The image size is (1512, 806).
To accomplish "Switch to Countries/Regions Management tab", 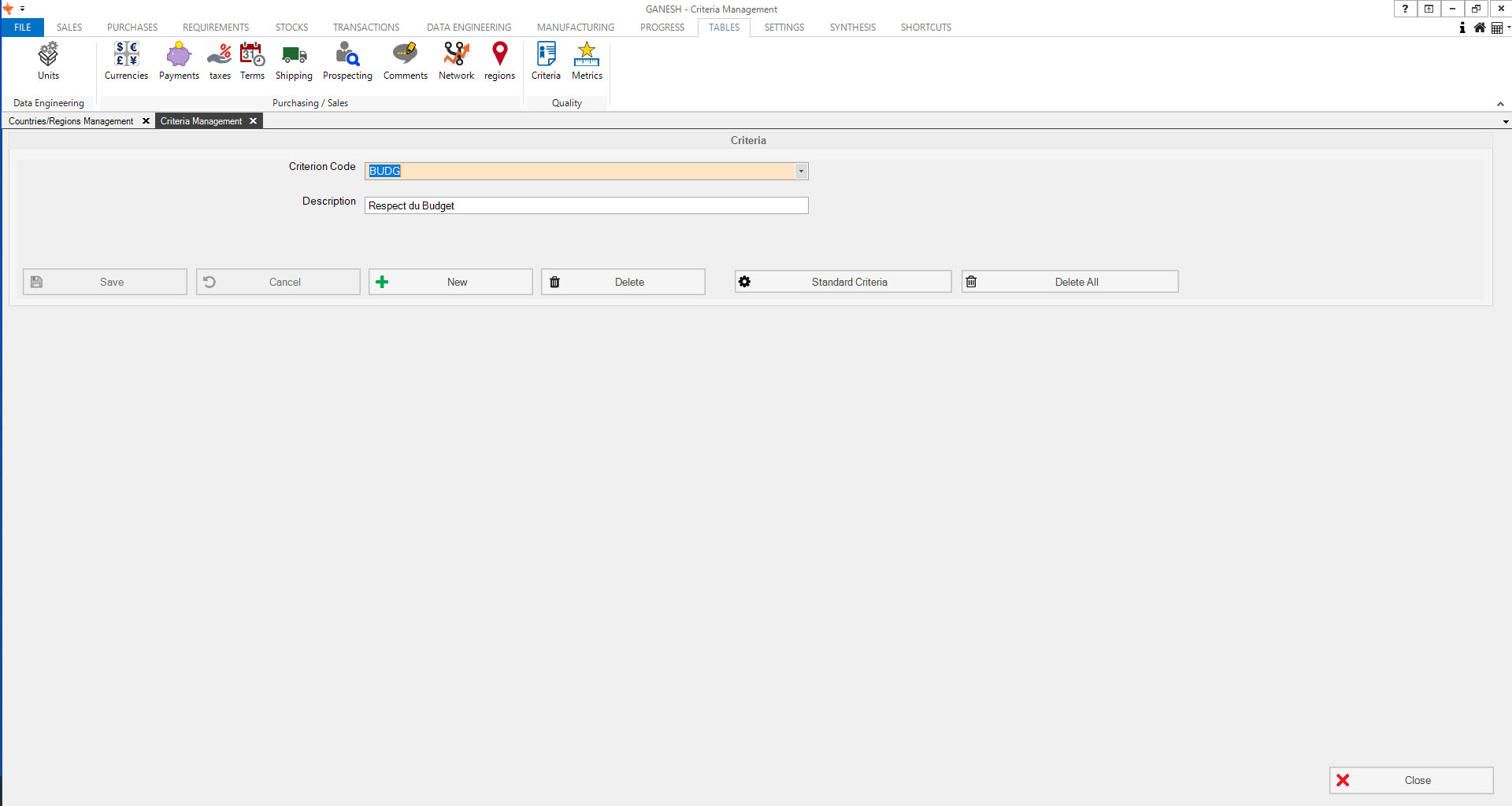I will click(71, 121).
